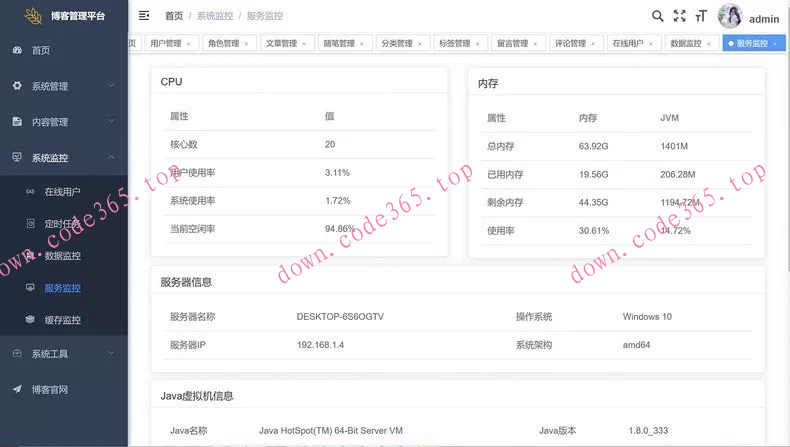Click the 首页 dashboard icon in sidebar
This screenshot has width=790, height=447.
pyautogui.click(x=17, y=50)
